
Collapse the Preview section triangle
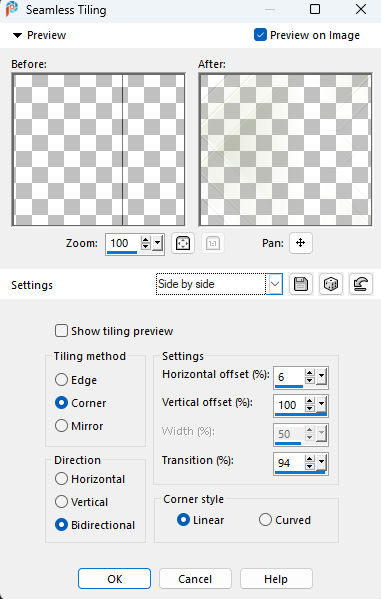[x=17, y=36]
